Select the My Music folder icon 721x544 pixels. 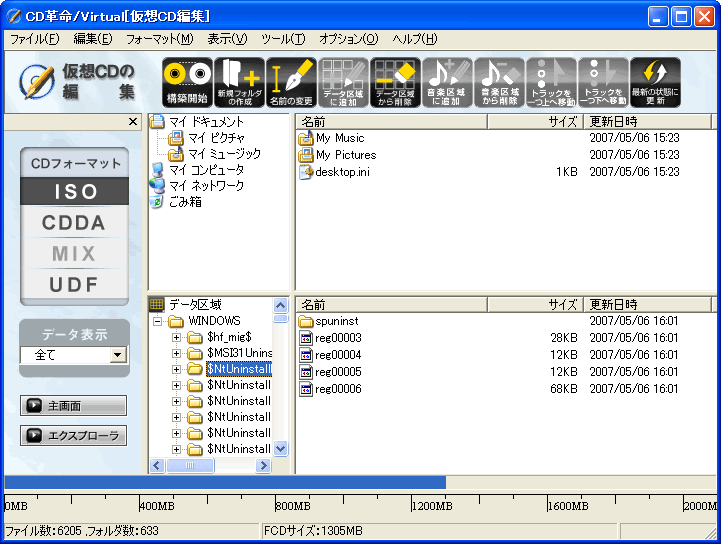click(305, 138)
